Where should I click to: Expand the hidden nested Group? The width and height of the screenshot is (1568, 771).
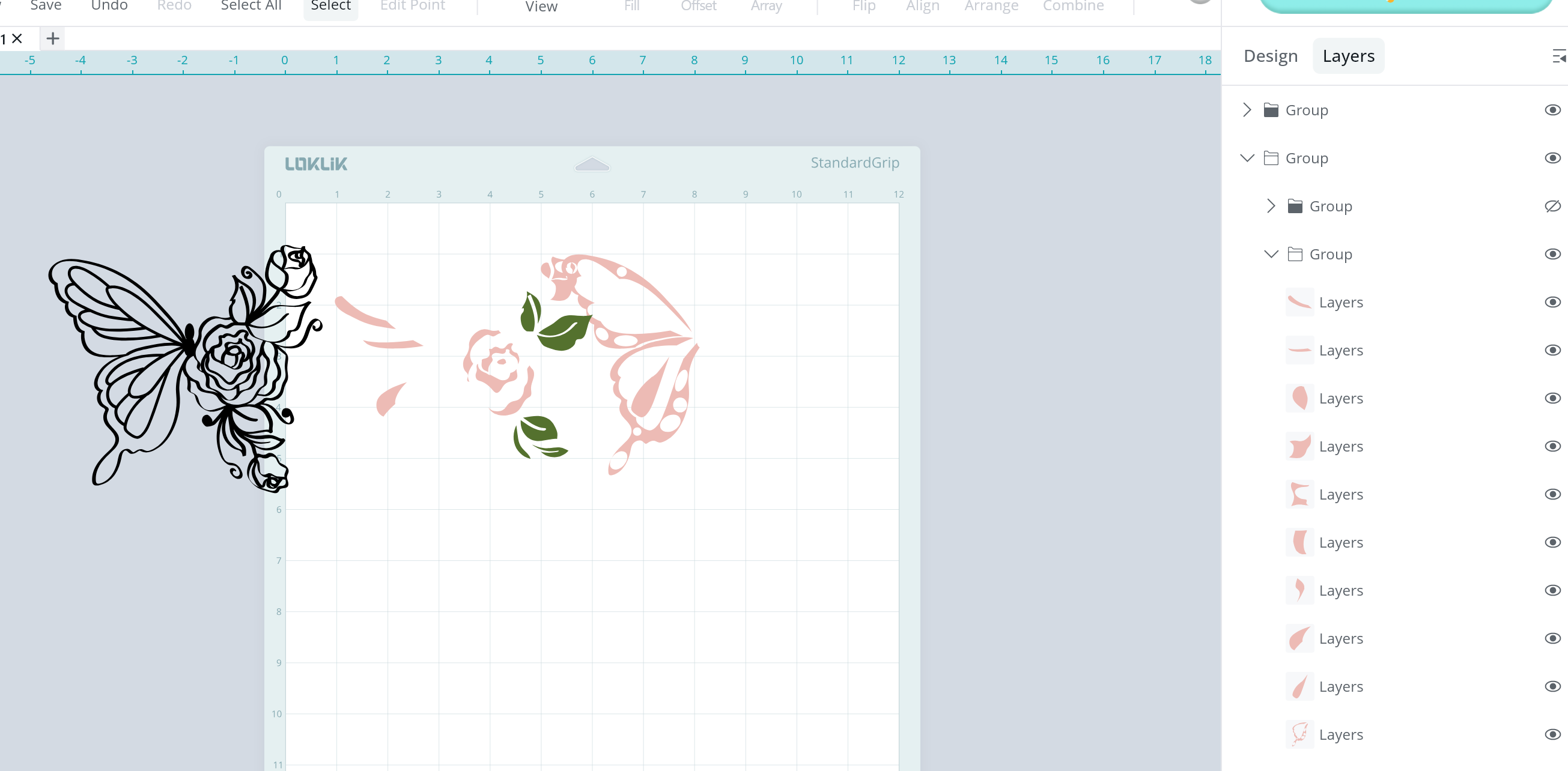click(1271, 207)
